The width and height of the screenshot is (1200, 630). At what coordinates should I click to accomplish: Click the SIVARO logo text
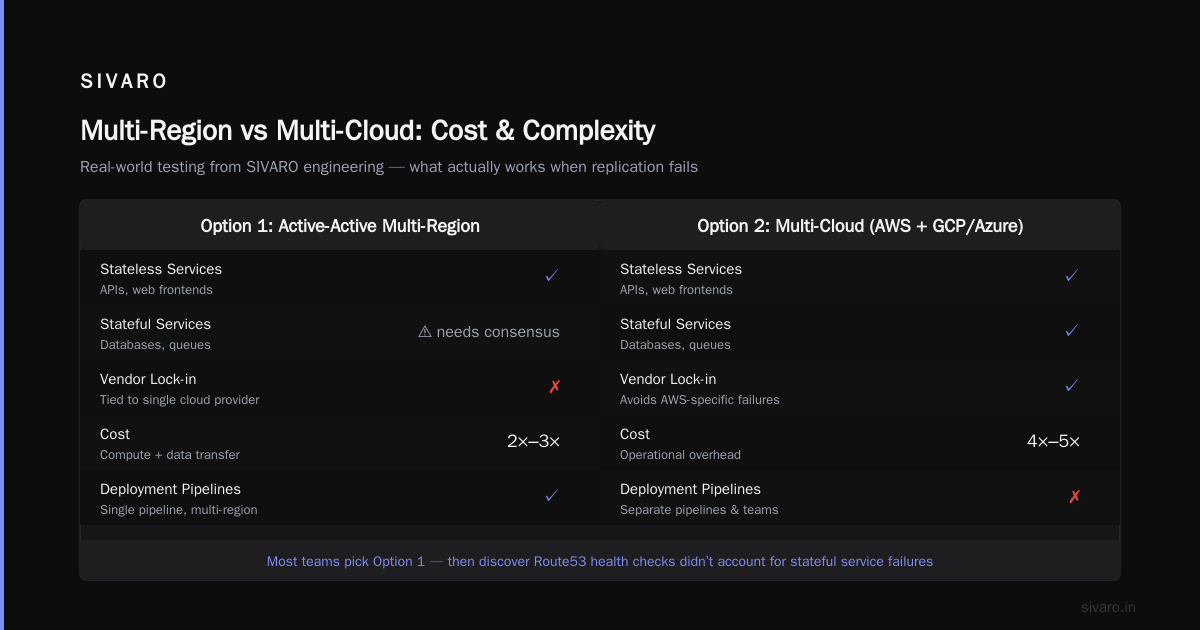[124, 82]
